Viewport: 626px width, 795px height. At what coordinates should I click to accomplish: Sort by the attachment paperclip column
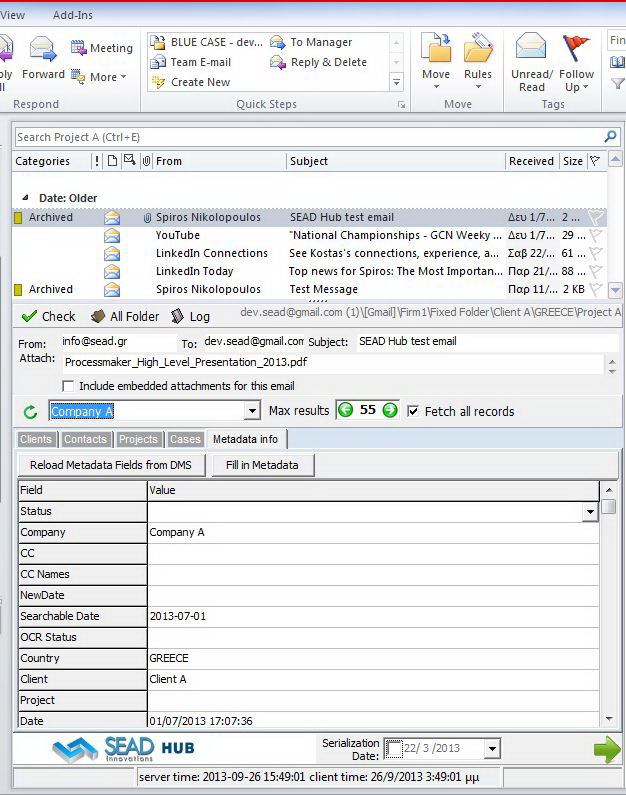146,161
